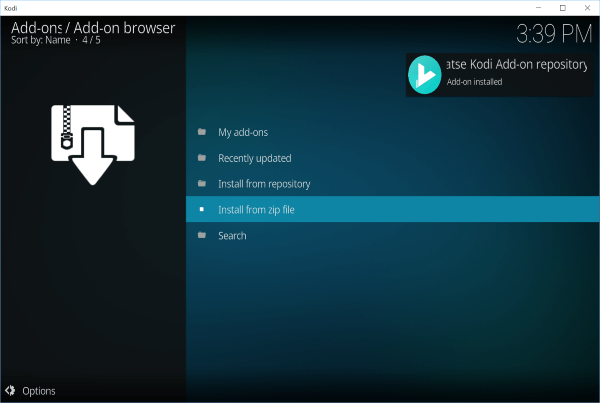This screenshot has height=403, width=600.
Task: Click the folder icon beside My add-ons
Action: [201, 132]
